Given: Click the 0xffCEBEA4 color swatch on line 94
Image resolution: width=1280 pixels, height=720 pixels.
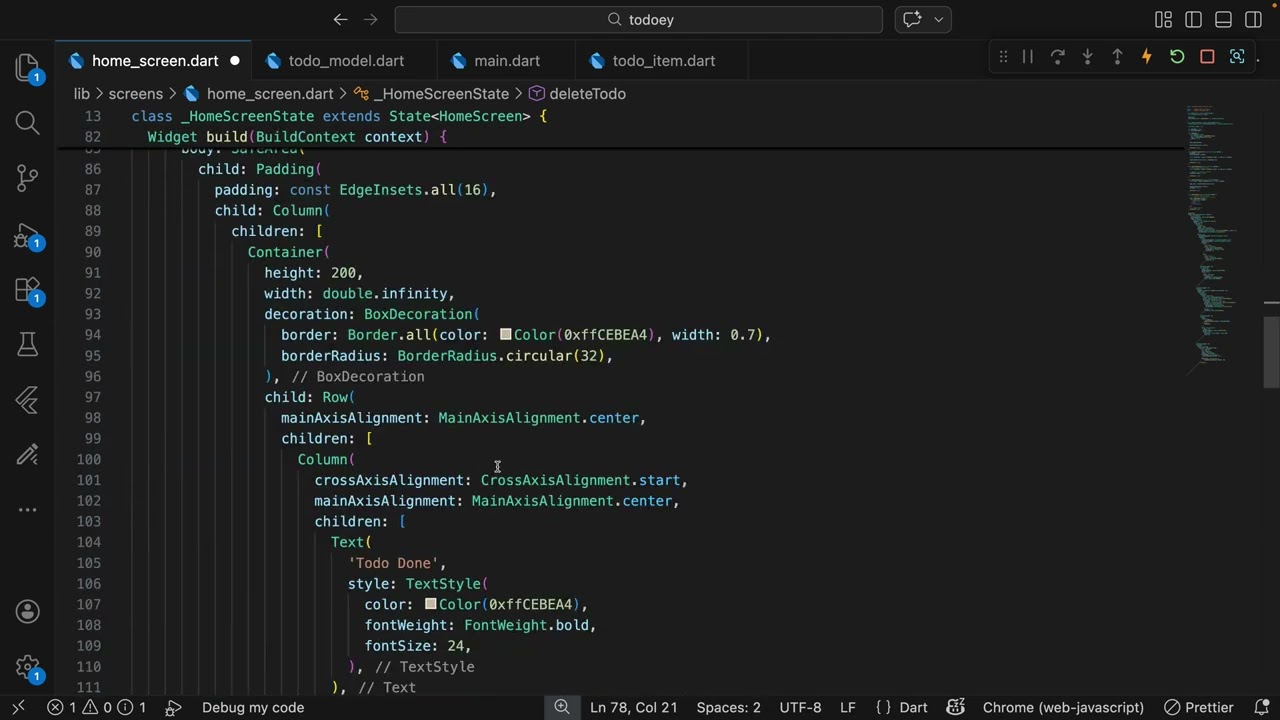Looking at the screenshot, I should pos(506,335).
